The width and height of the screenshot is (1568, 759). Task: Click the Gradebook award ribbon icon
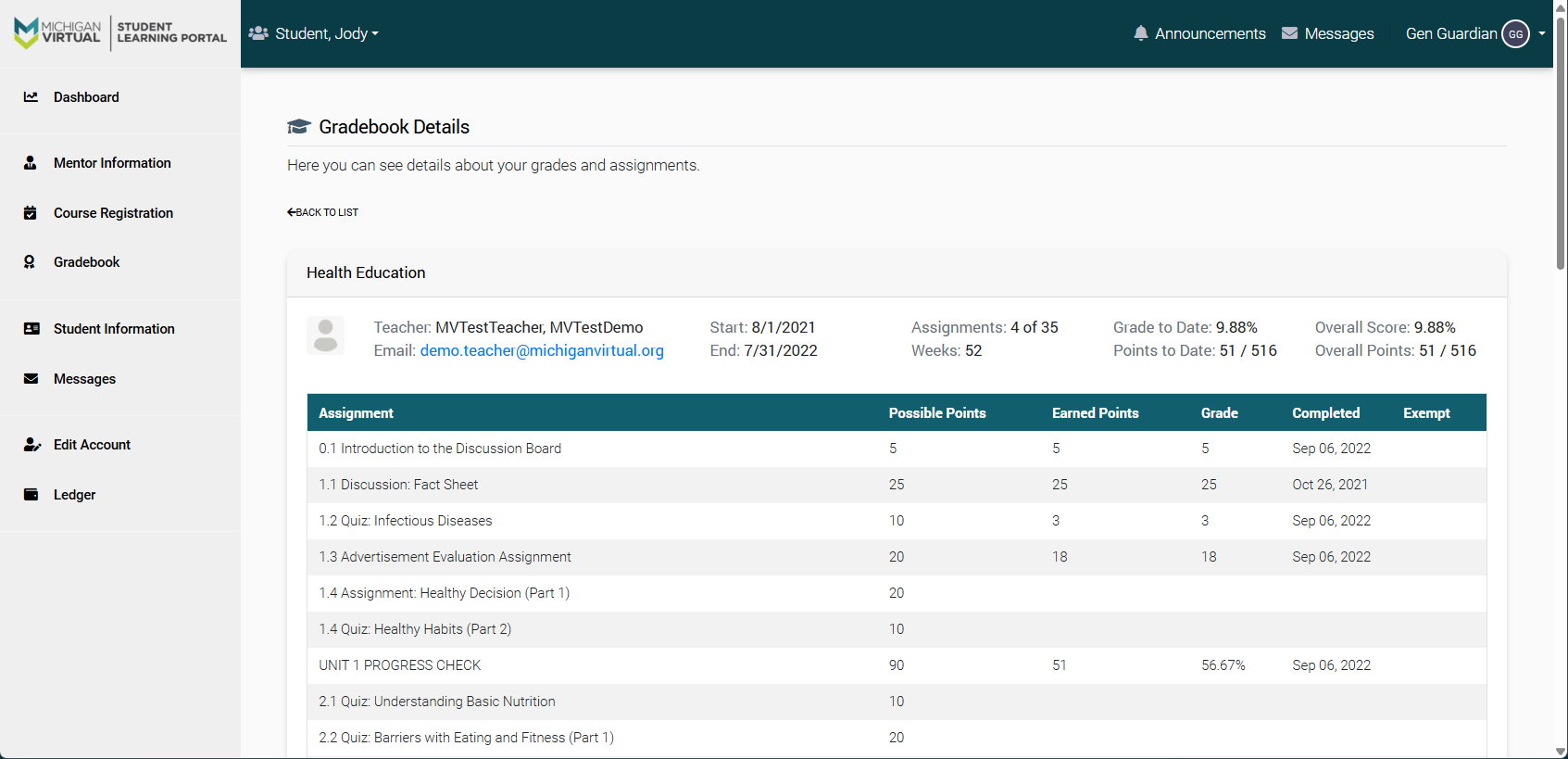tap(30, 262)
